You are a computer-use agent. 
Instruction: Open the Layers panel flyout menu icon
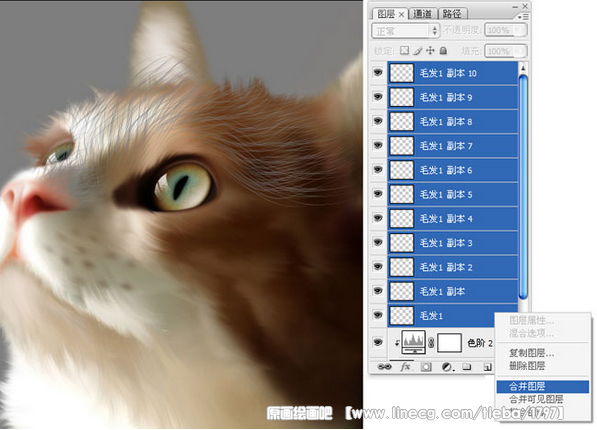point(523,17)
